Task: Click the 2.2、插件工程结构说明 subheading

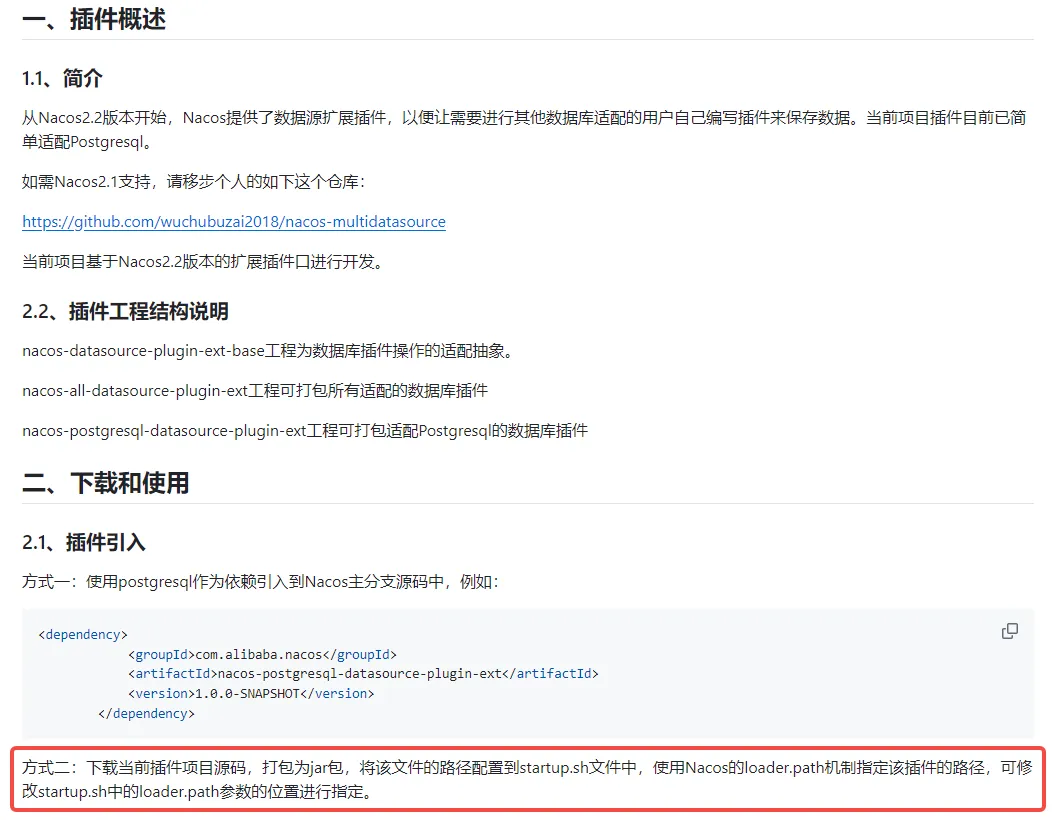Action: click(125, 311)
